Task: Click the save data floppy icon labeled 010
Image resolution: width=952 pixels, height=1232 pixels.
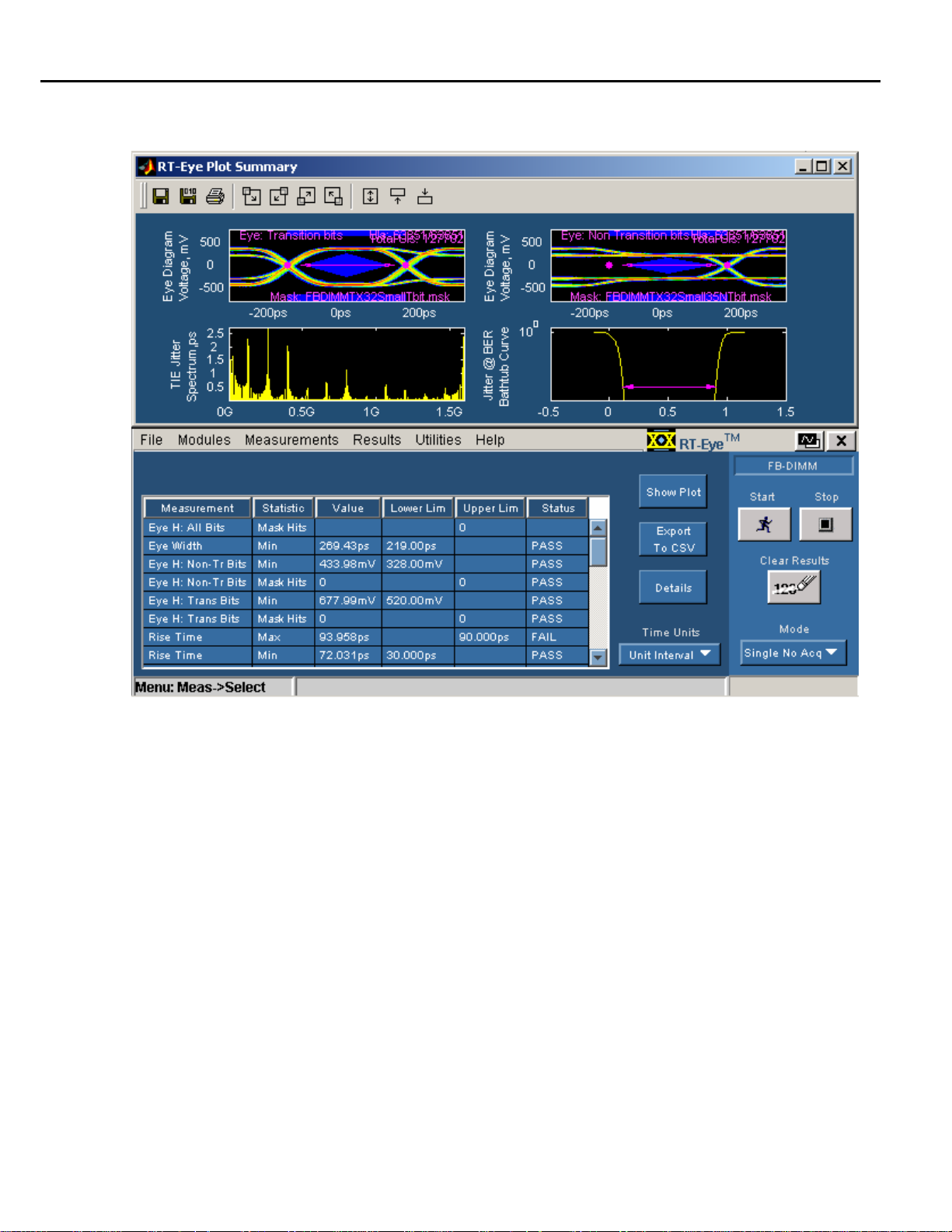Action: click(187, 197)
